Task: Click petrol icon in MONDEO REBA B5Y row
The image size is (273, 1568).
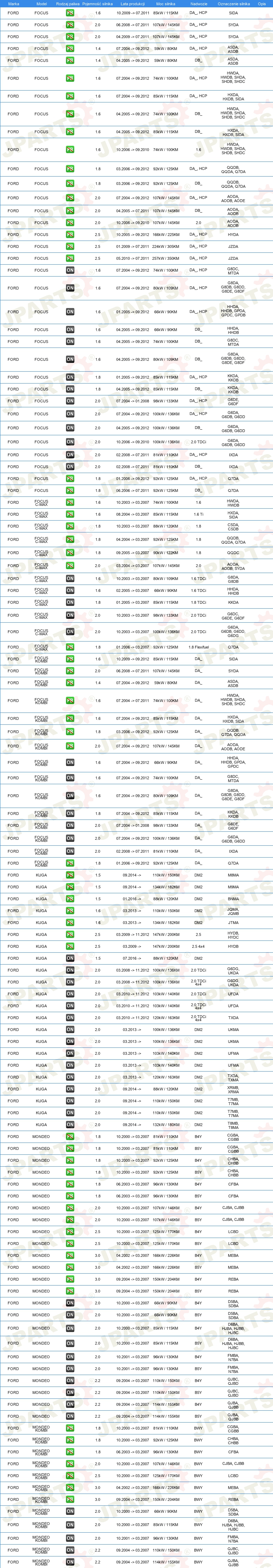Action: [70, 1291]
